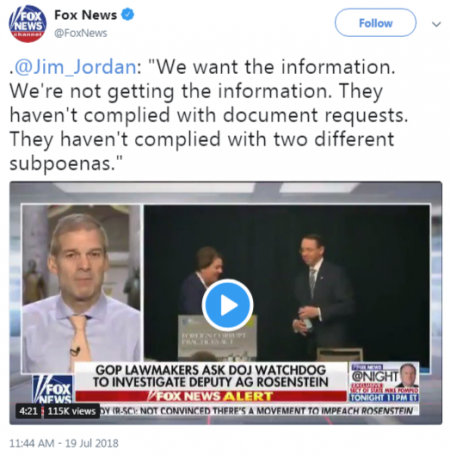Play the embedded video
The height and width of the screenshot is (456, 450).
[x=227, y=305]
